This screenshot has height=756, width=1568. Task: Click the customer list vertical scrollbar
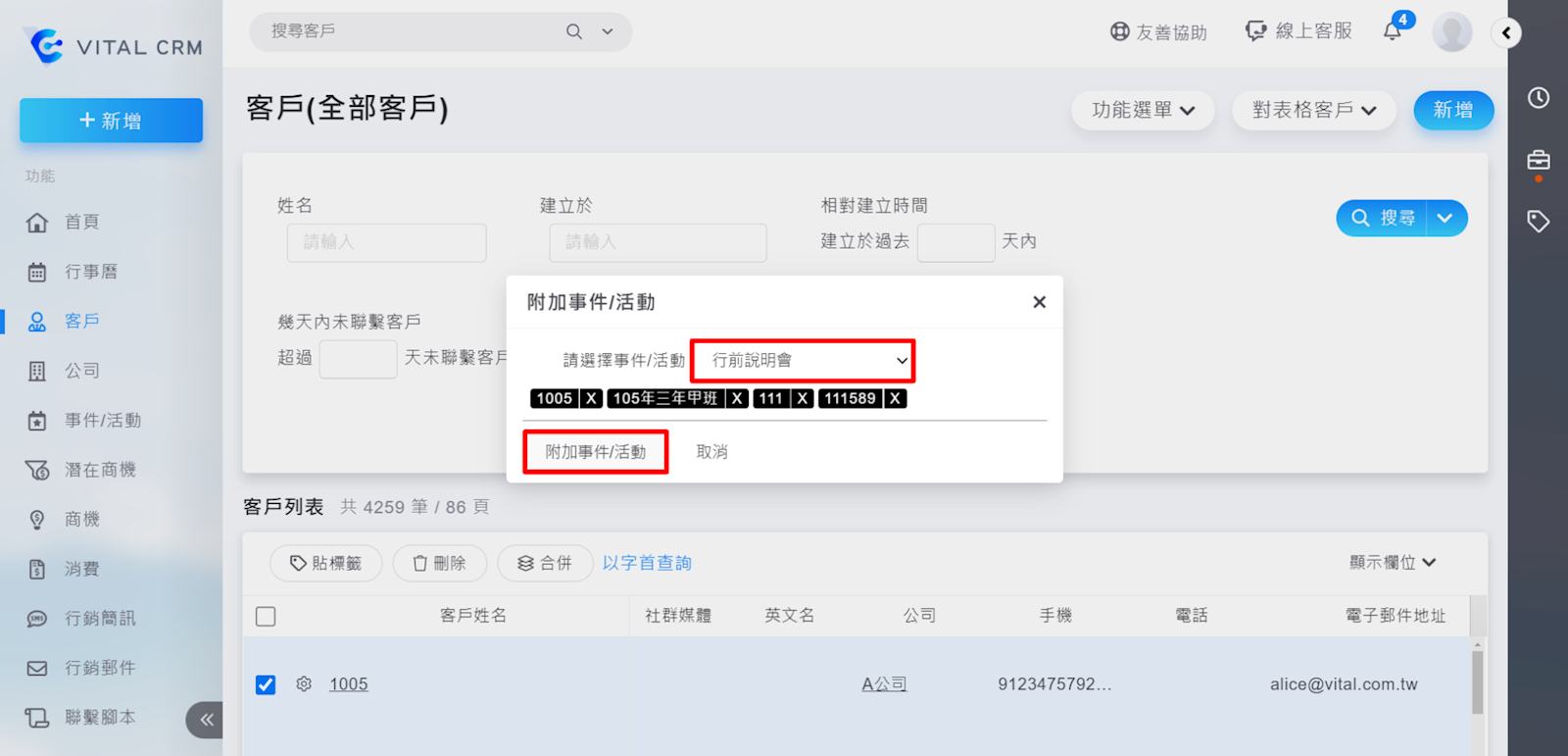(1477, 681)
